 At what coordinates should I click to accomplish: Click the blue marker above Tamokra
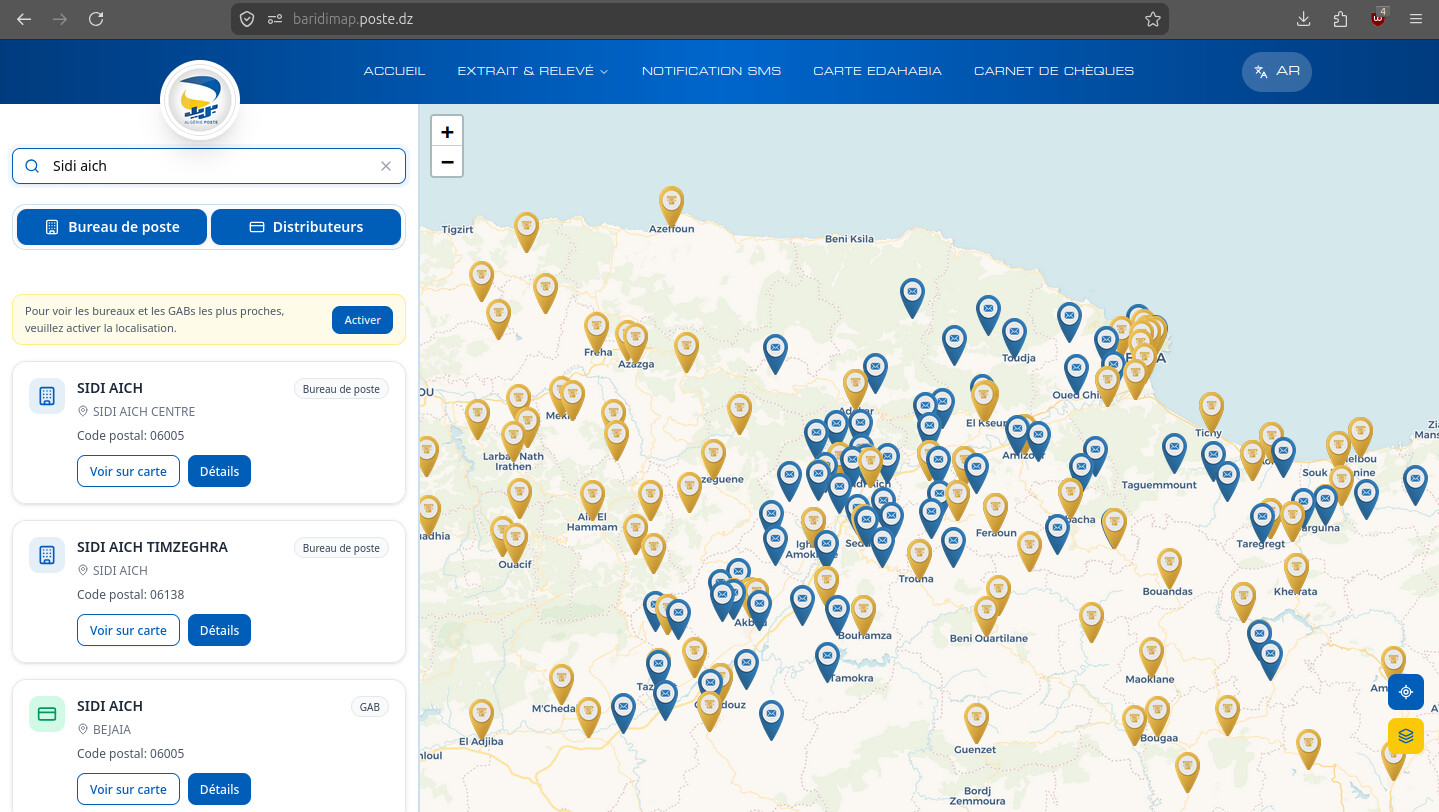point(827,661)
